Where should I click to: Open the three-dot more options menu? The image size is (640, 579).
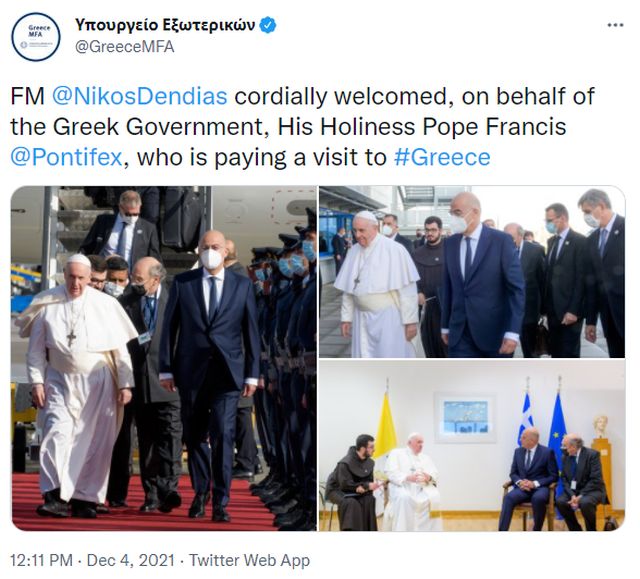[x=616, y=25]
